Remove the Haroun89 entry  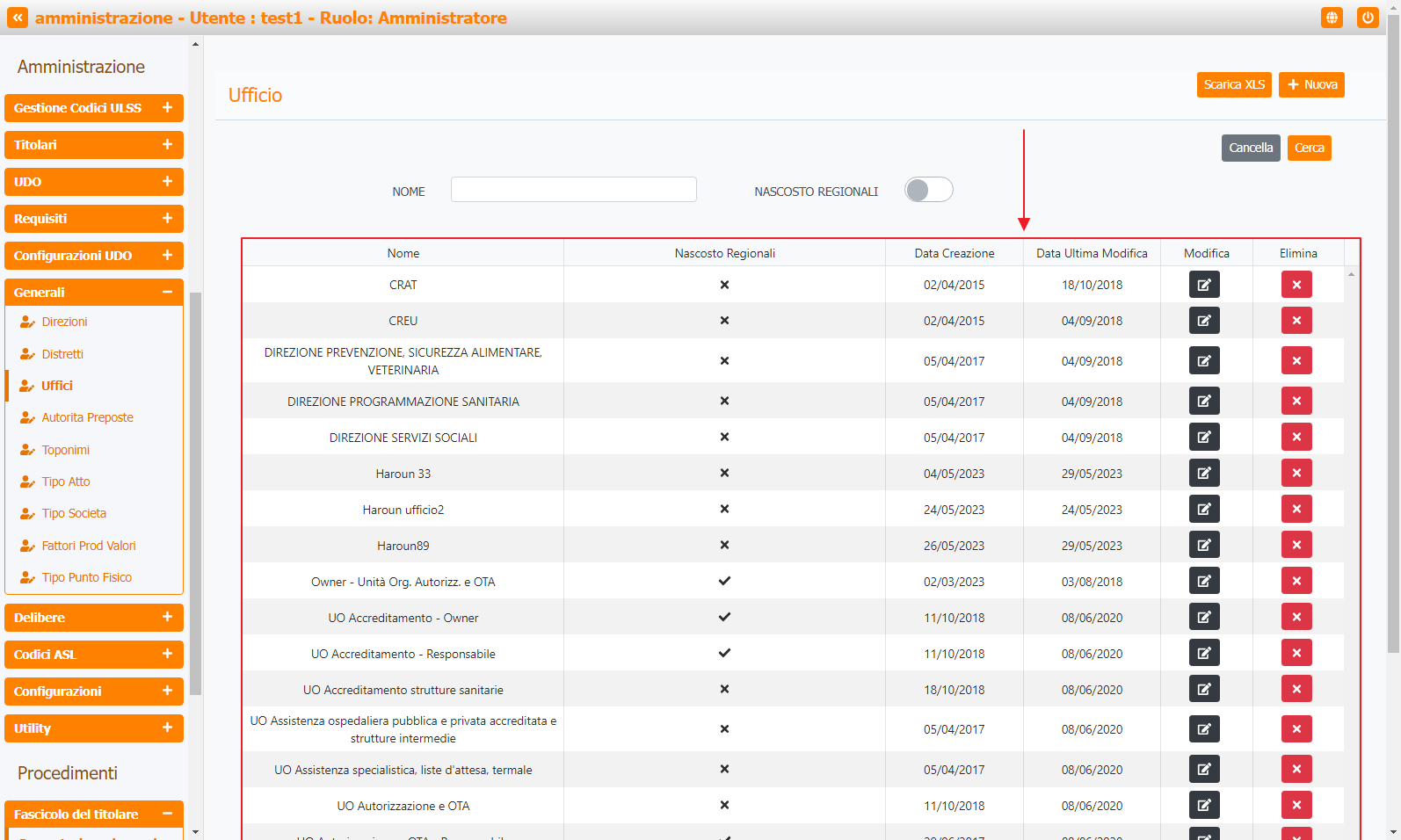click(x=1296, y=546)
